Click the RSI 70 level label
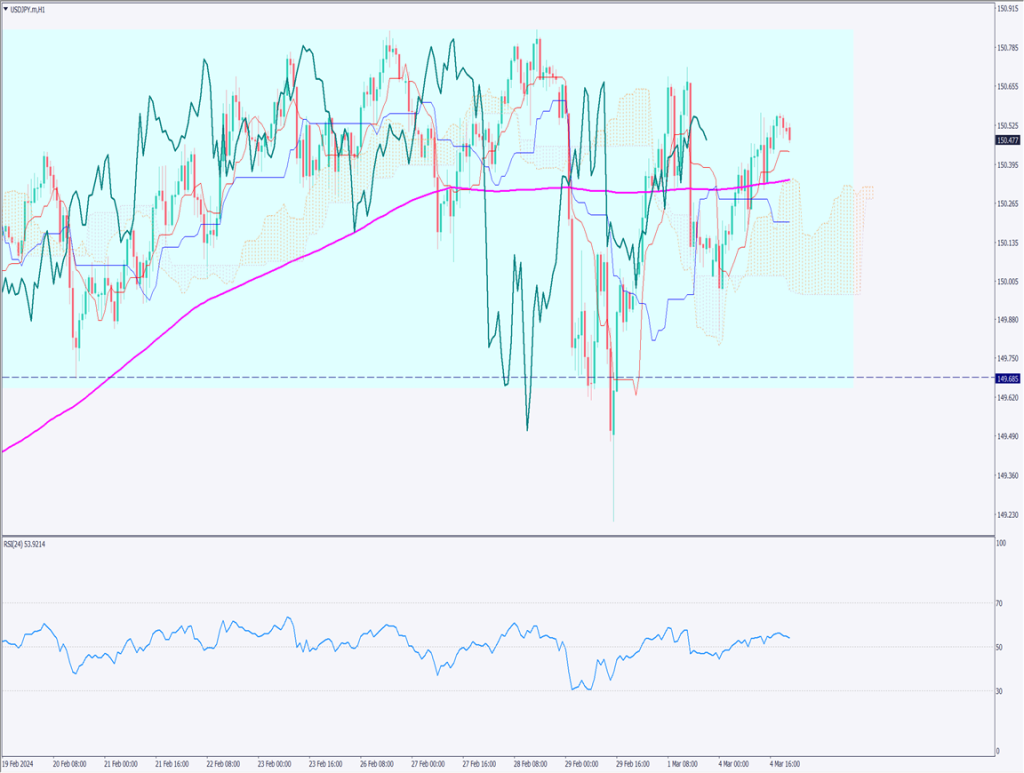Viewport: 1024px width, 773px height. point(1000,604)
